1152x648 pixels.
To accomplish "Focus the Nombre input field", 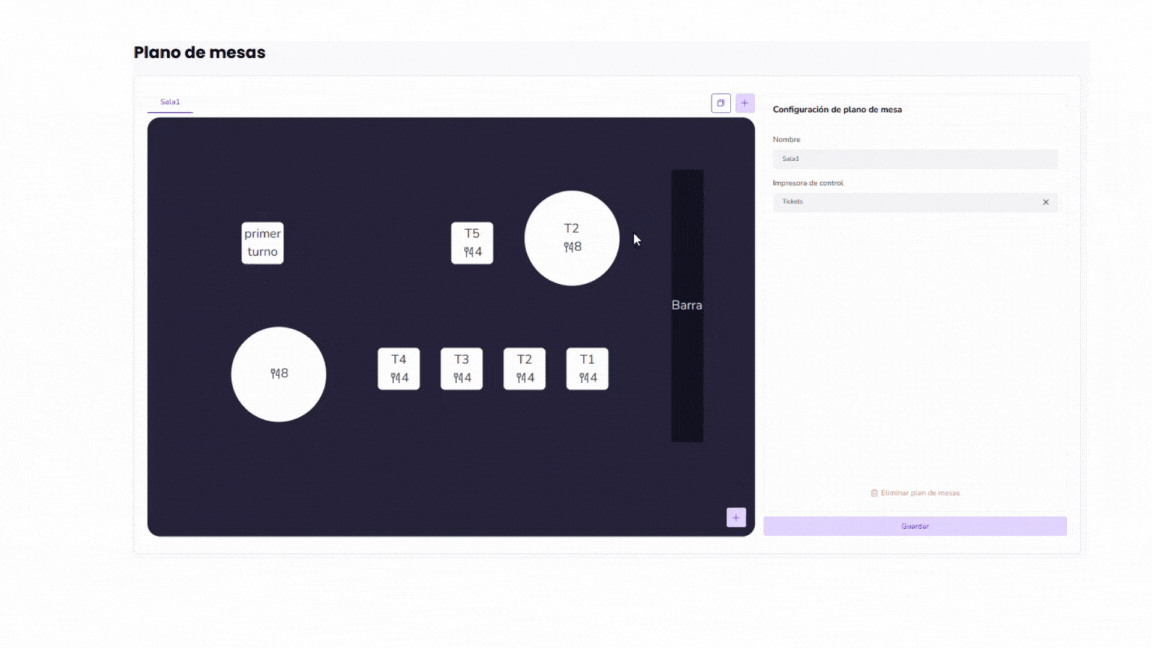I will [914, 159].
